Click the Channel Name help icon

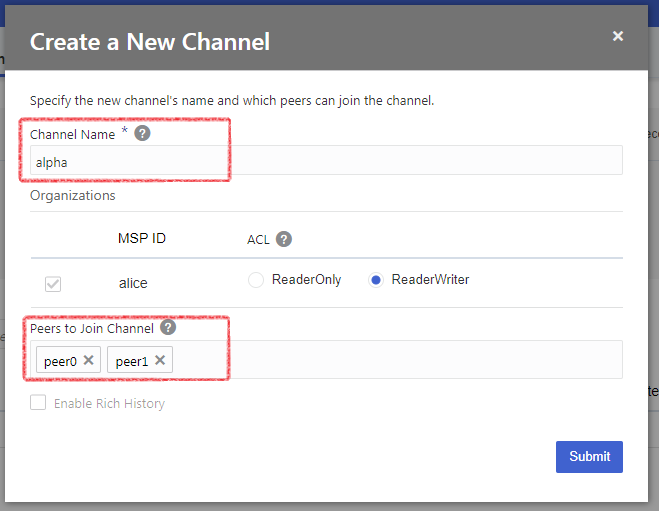(x=143, y=134)
